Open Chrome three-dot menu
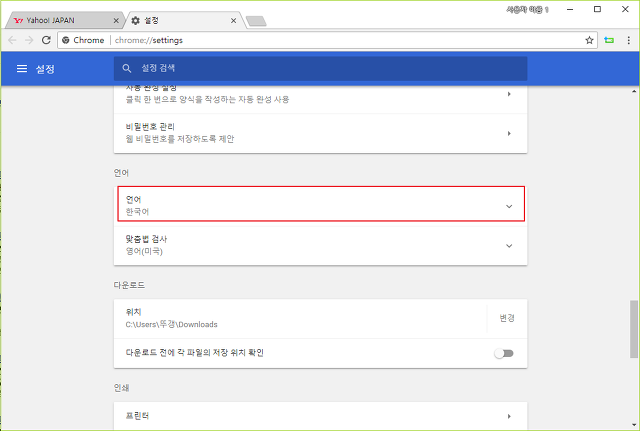640x431 pixels. [629, 40]
